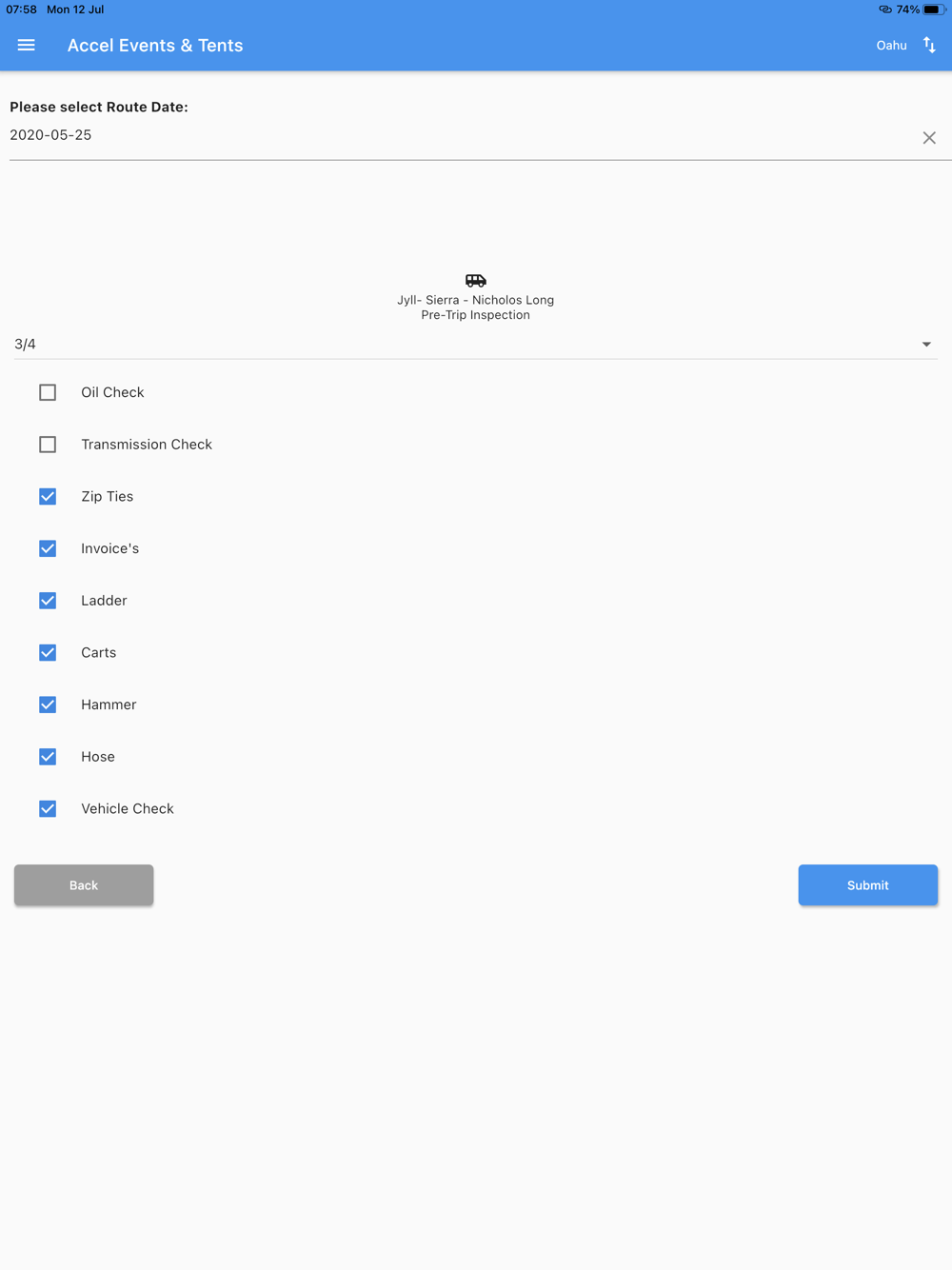Open the 3/4 dropdown arrow
This screenshot has width=952, height=1270.
pos(926,345)
